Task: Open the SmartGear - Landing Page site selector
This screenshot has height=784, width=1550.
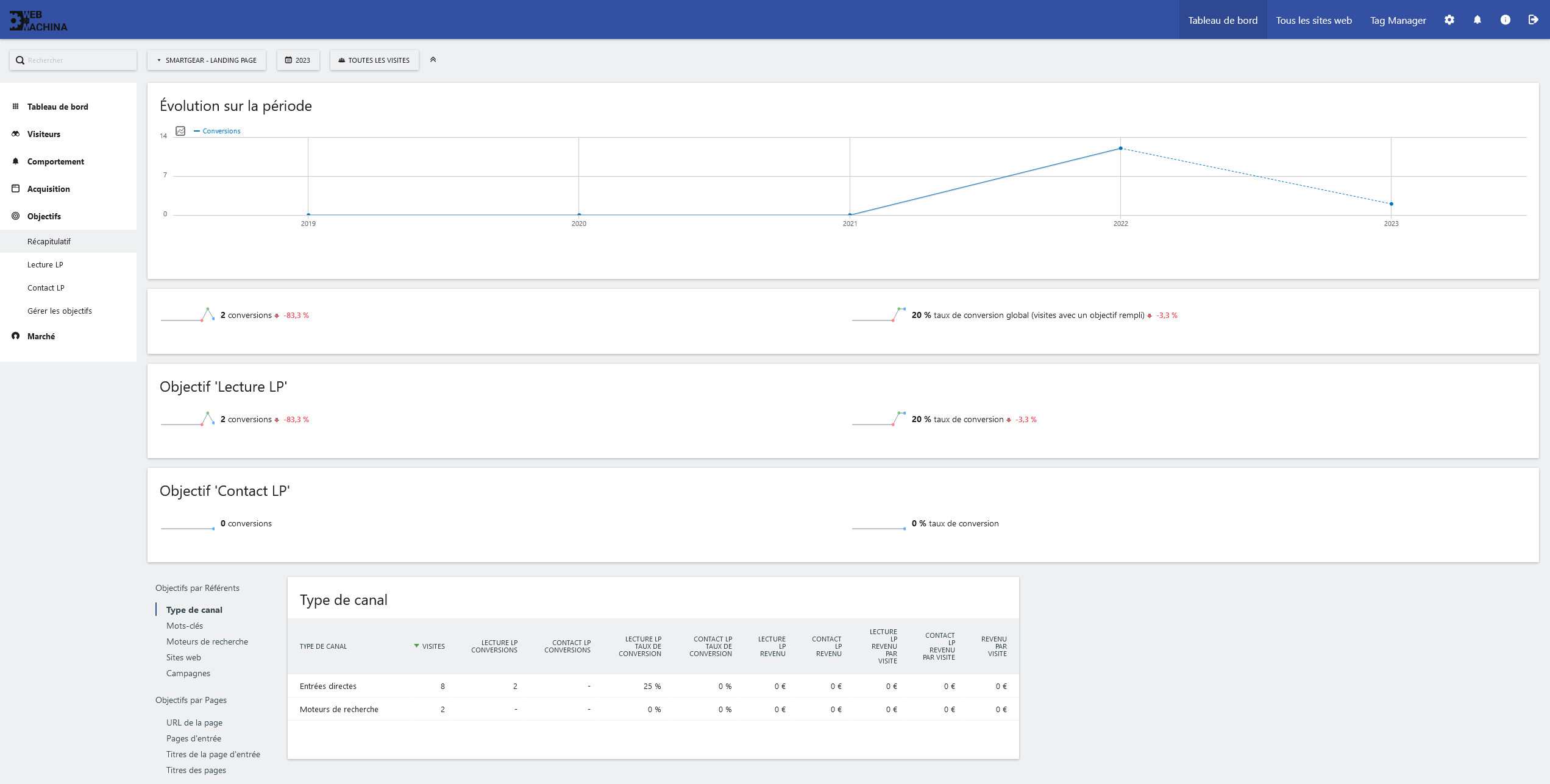Action: pyautogui.click(x=207, y=60)
